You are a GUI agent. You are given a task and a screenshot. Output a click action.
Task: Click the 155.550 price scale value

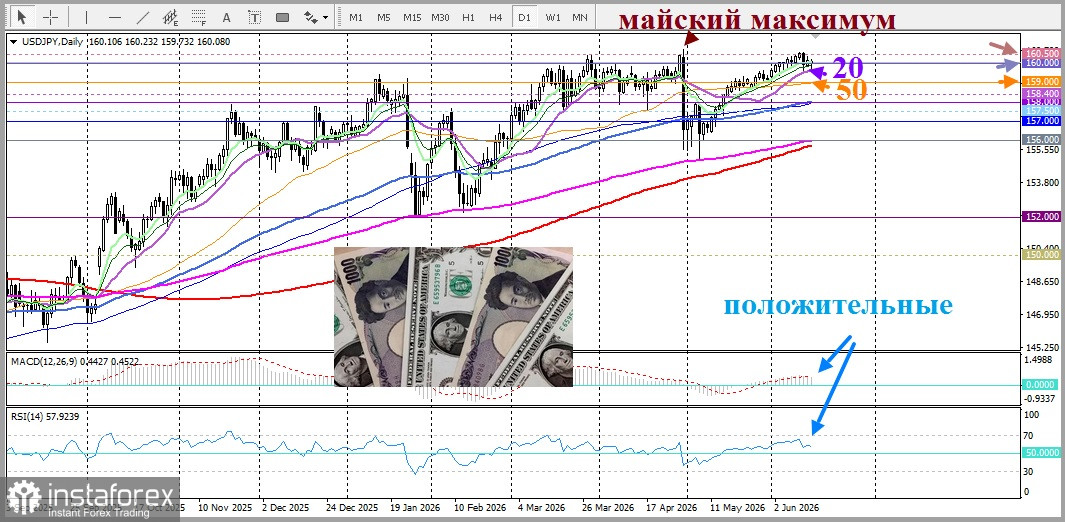tap(1042, 149)
